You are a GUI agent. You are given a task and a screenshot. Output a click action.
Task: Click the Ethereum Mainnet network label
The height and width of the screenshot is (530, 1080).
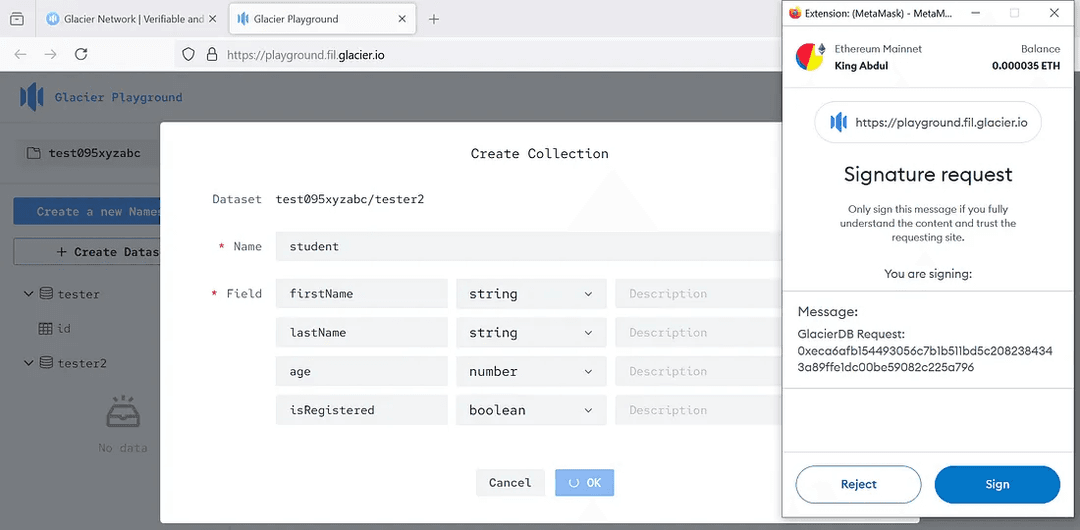(878, 49)
